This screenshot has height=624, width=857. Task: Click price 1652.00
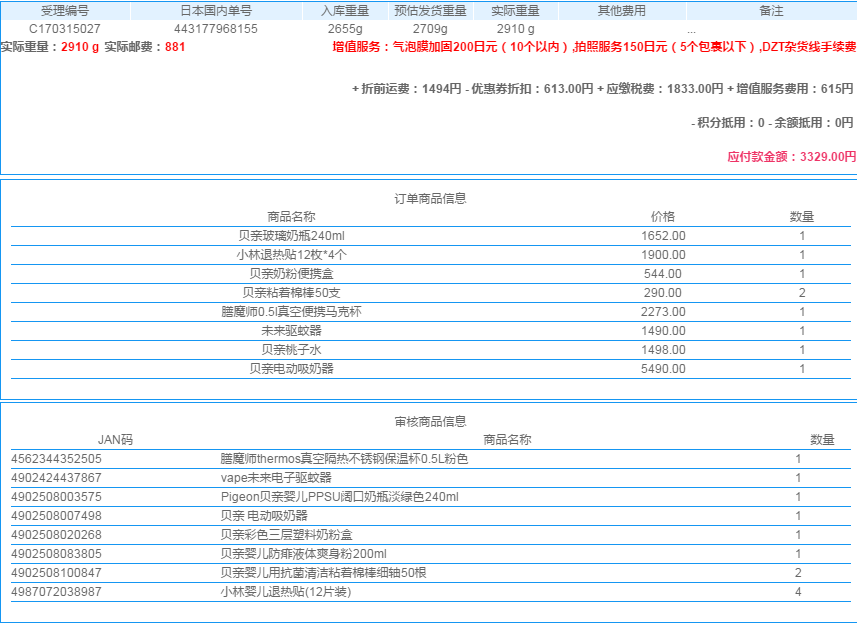click(x=663, y=236)
